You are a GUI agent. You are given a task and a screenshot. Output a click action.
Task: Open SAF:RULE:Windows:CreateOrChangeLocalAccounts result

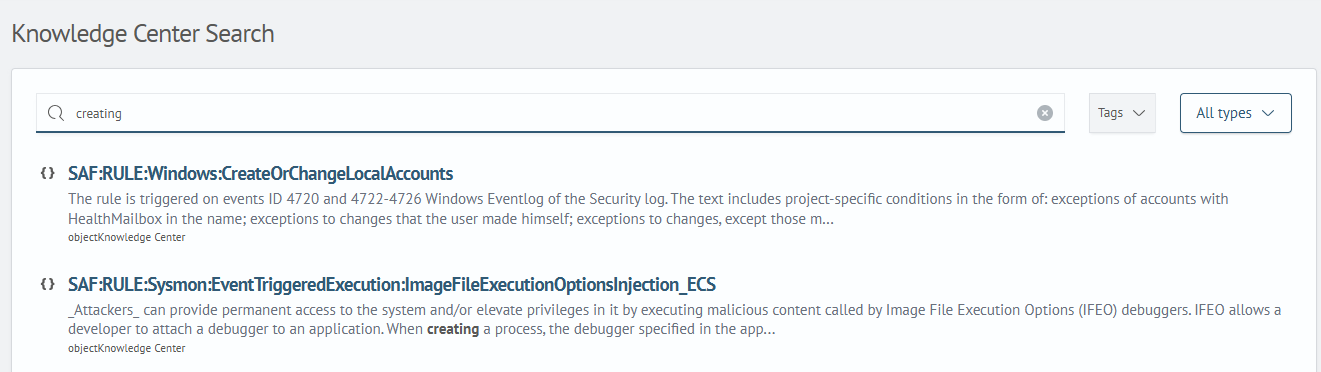(x=260, y=173)
